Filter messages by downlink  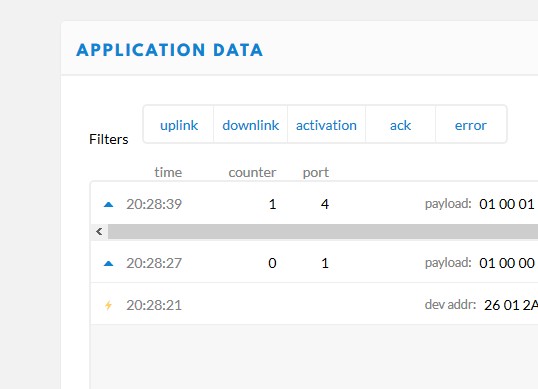(250, 125)
